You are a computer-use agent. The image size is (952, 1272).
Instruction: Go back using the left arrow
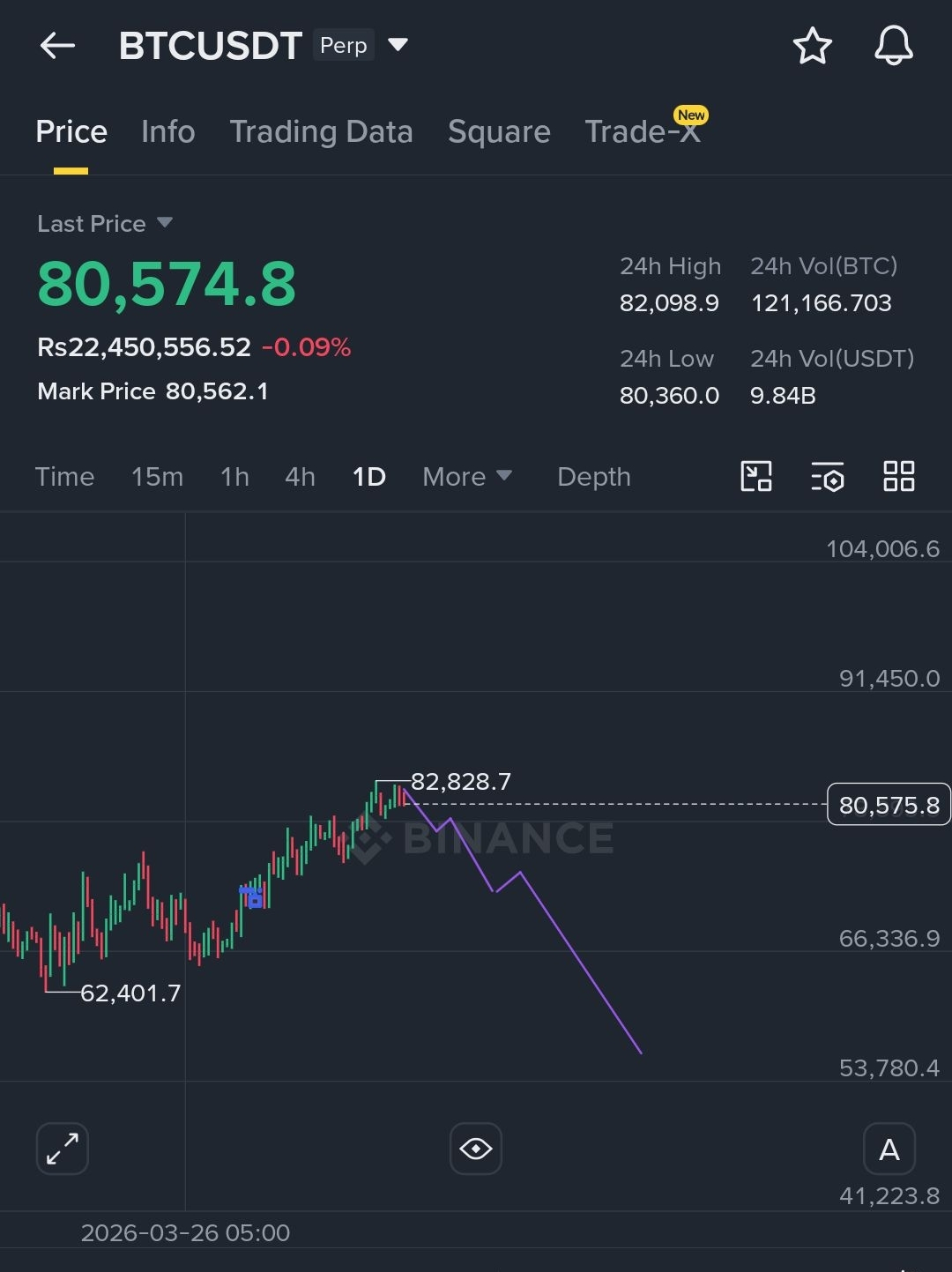click(57, 46)
